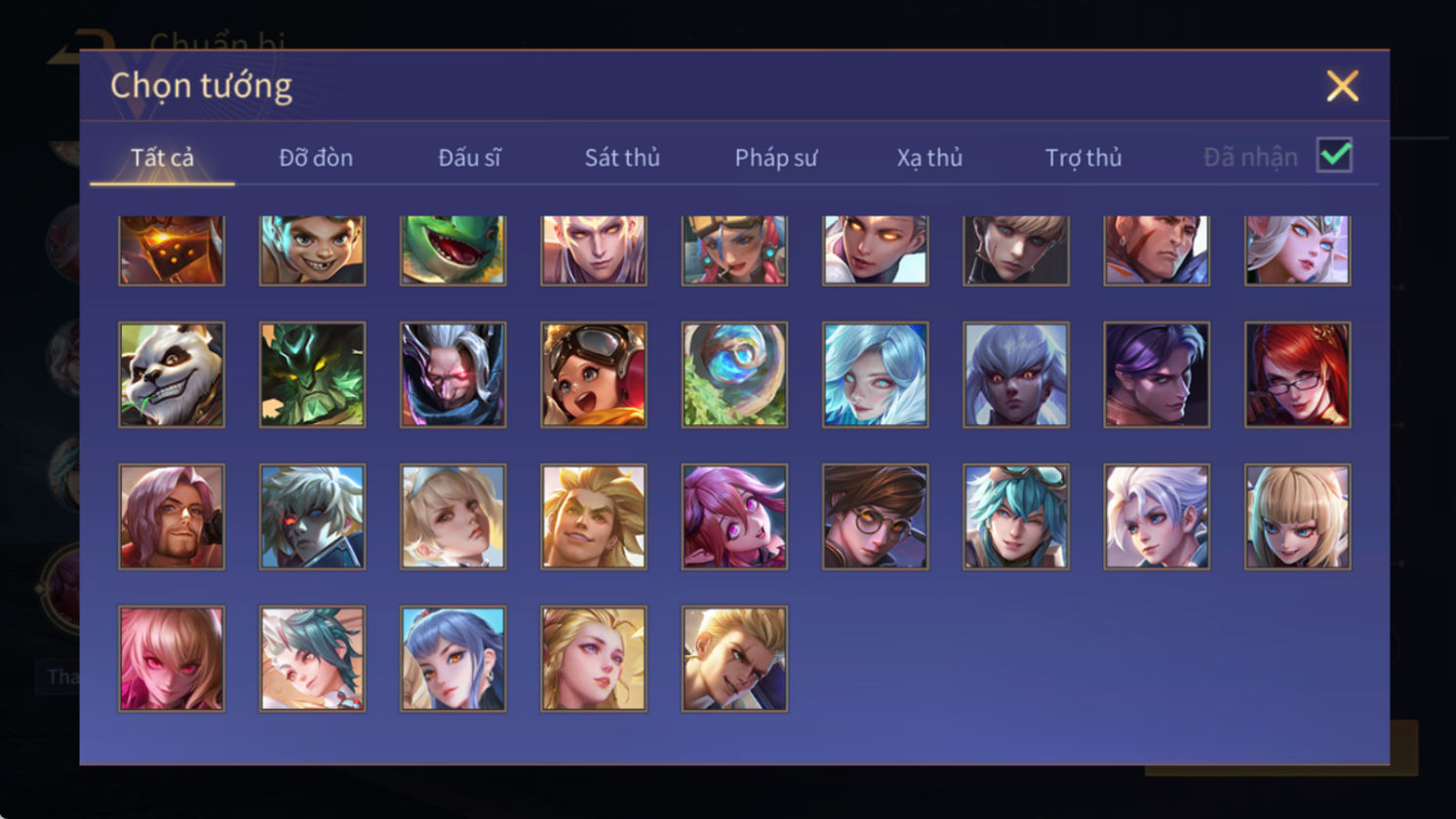Image resolution: width=1456 pixels, height=819 pixels.
Task: Pick the icy blue-haired woman hero
Action: (x=875, y=374)
